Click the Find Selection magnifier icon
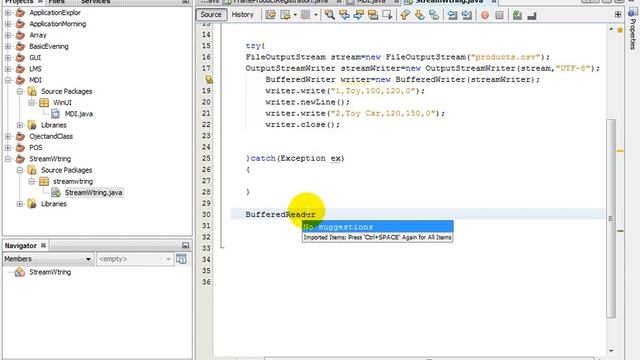640x360 pixels. tap(329, 15)
